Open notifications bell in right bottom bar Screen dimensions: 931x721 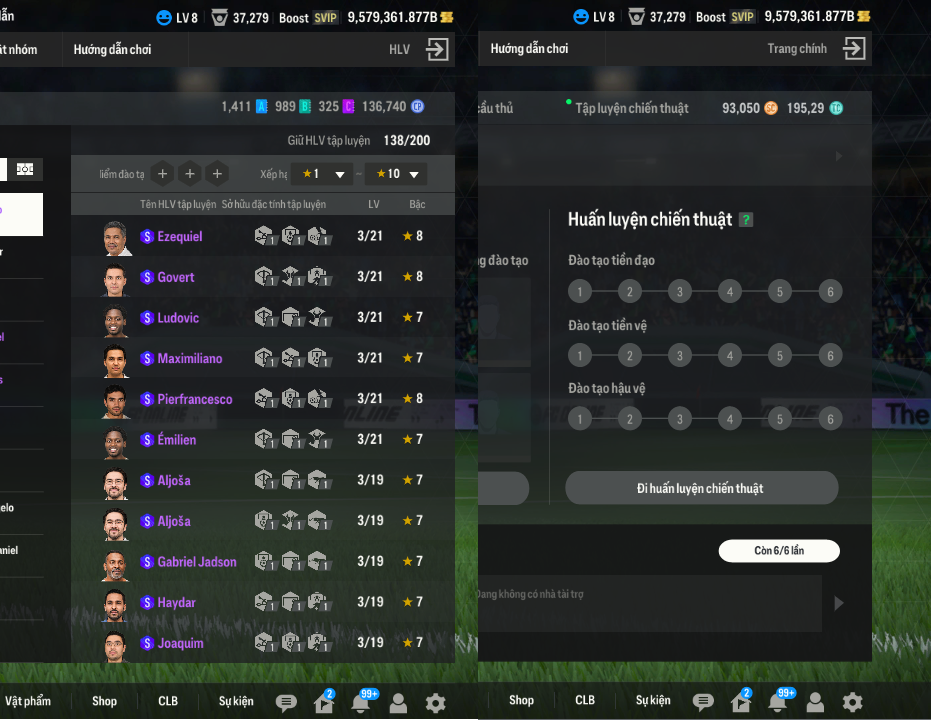click(778, 701)
